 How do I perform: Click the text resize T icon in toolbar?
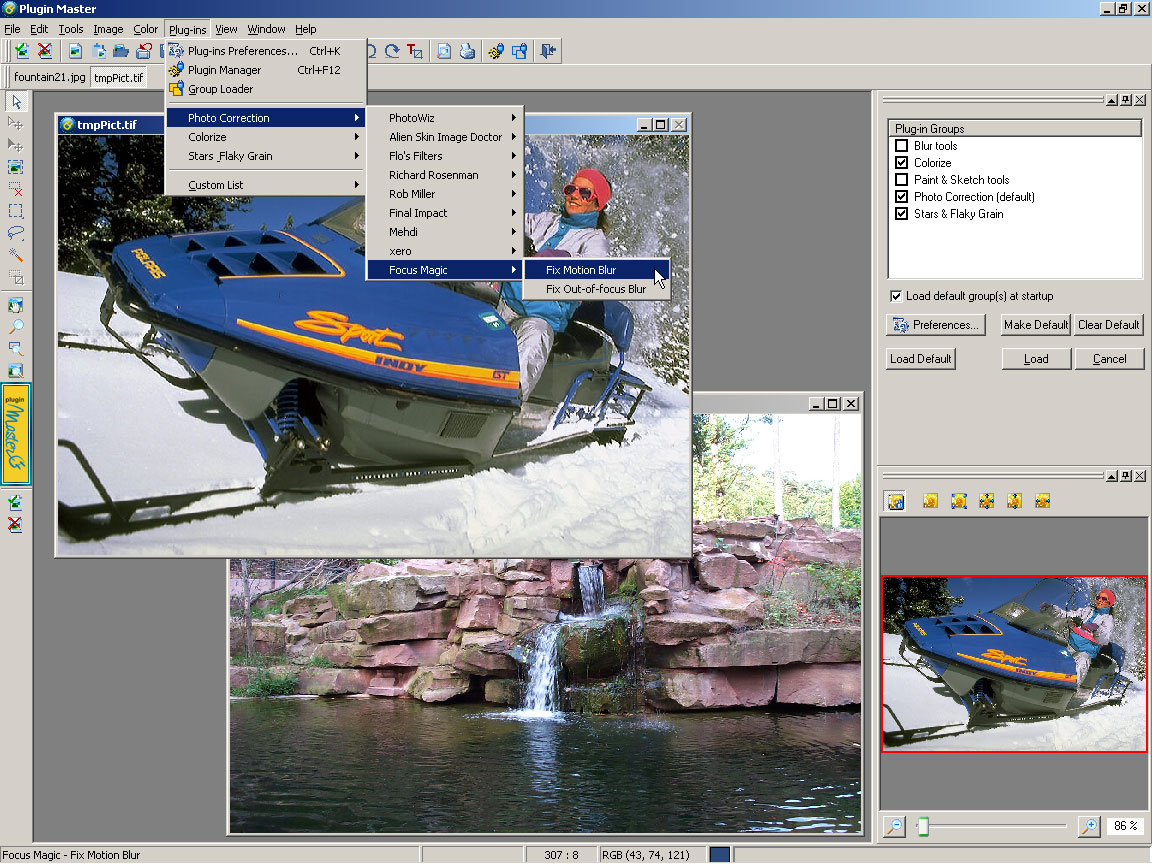415,51
